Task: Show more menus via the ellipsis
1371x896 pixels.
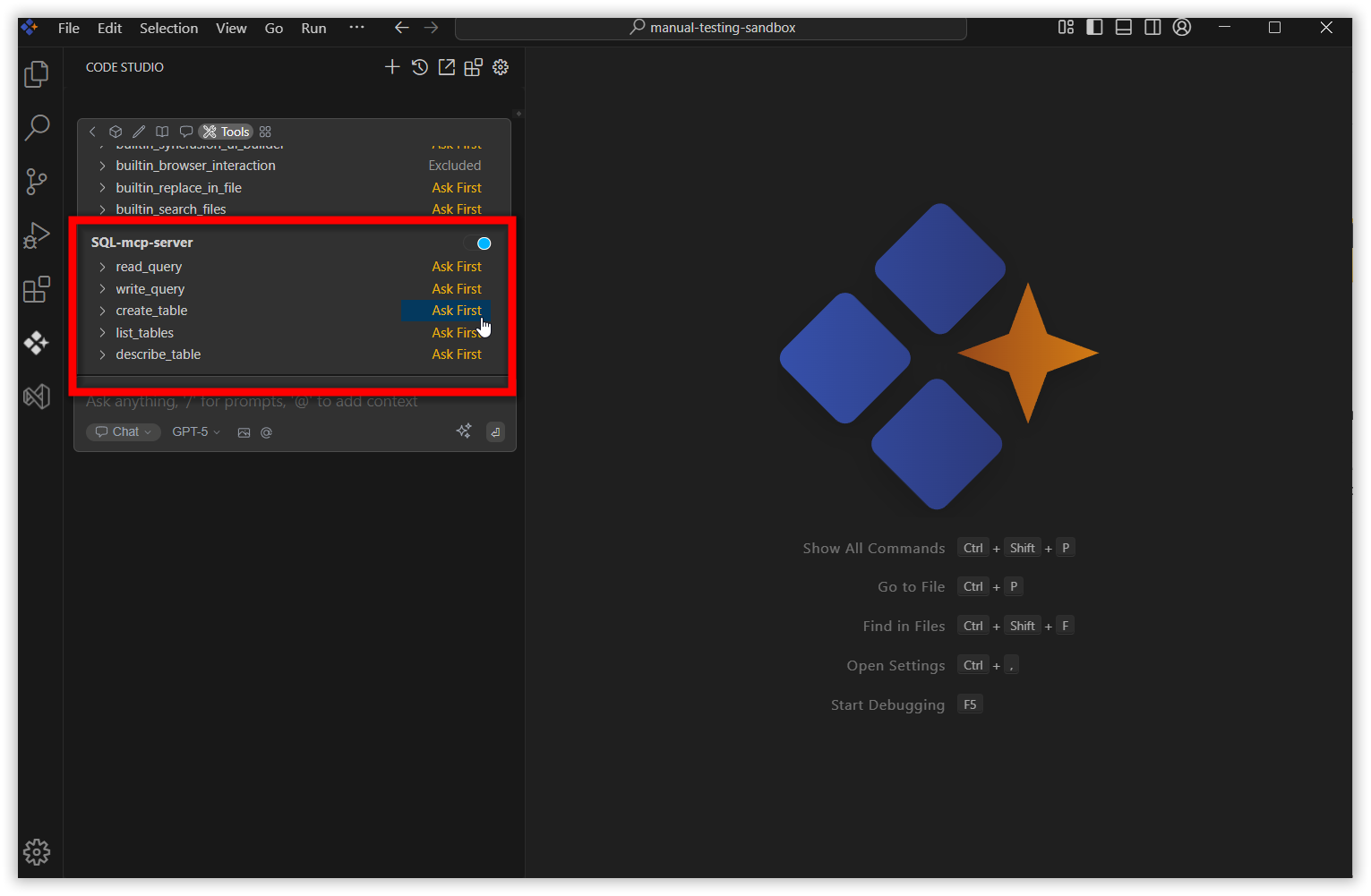Action: [x=356, y=28]
